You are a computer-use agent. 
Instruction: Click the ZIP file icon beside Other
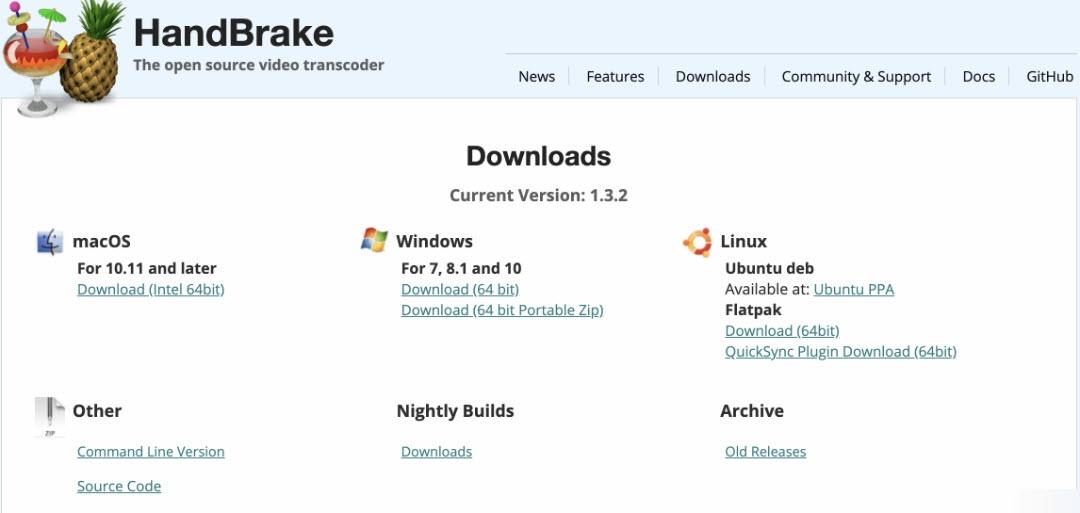click(x=50, y=417)
